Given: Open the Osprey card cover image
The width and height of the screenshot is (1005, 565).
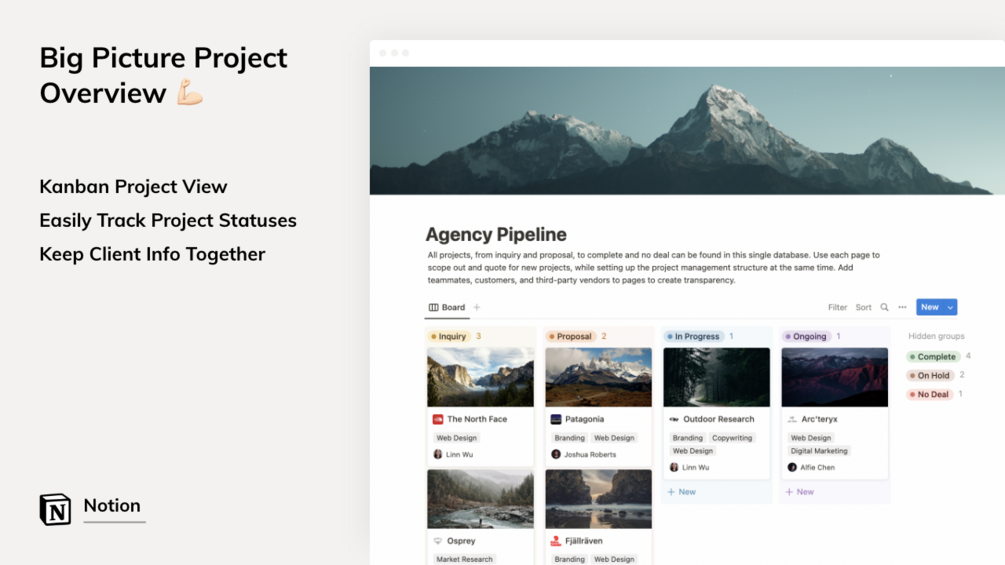Looking at the screenshot, I should pos(480,499).
